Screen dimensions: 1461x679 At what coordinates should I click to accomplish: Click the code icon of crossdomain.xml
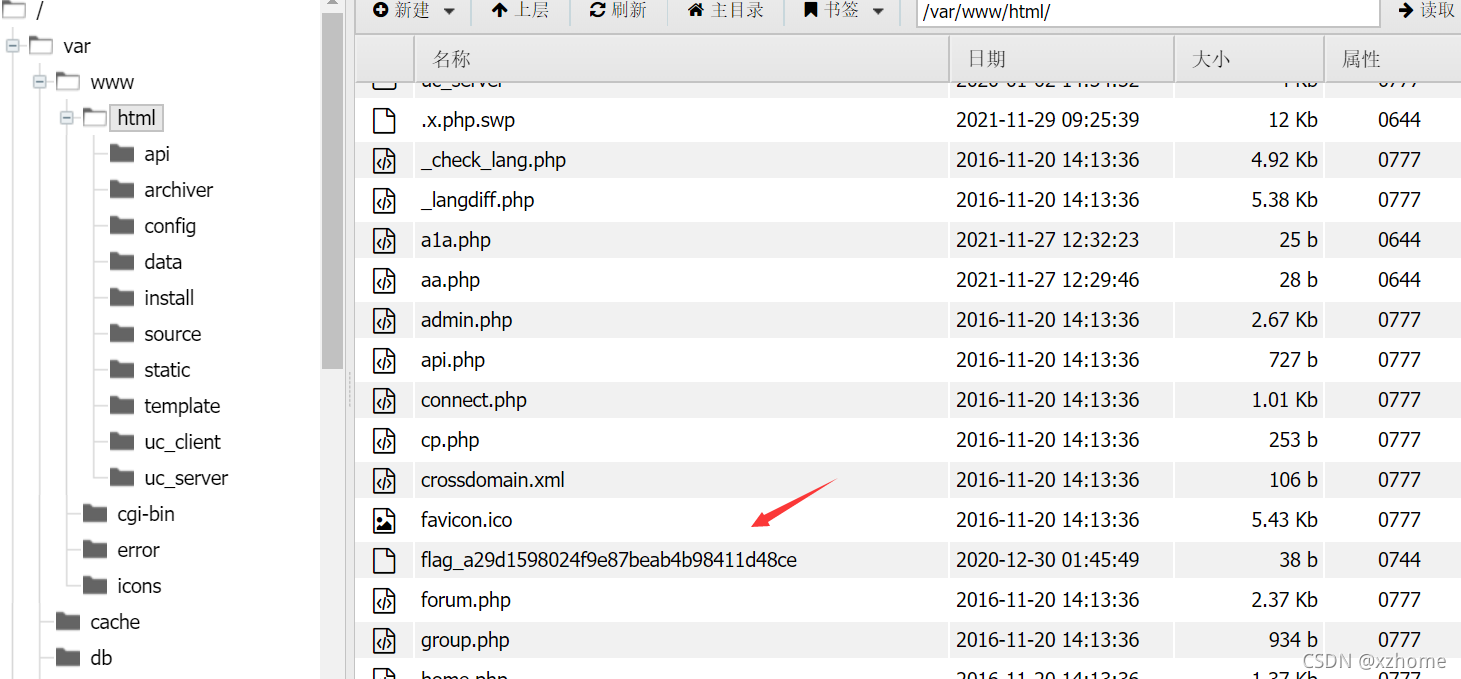[x=384, y=480]
